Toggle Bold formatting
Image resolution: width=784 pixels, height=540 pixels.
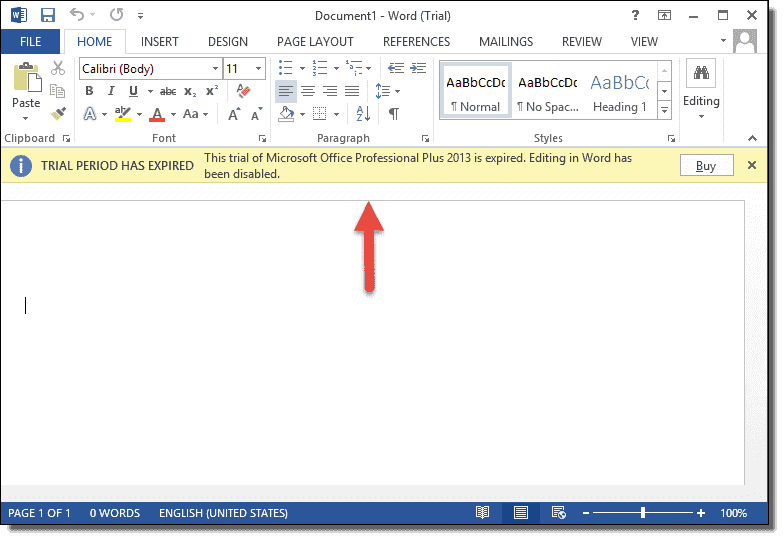click(x=89, y=91)
